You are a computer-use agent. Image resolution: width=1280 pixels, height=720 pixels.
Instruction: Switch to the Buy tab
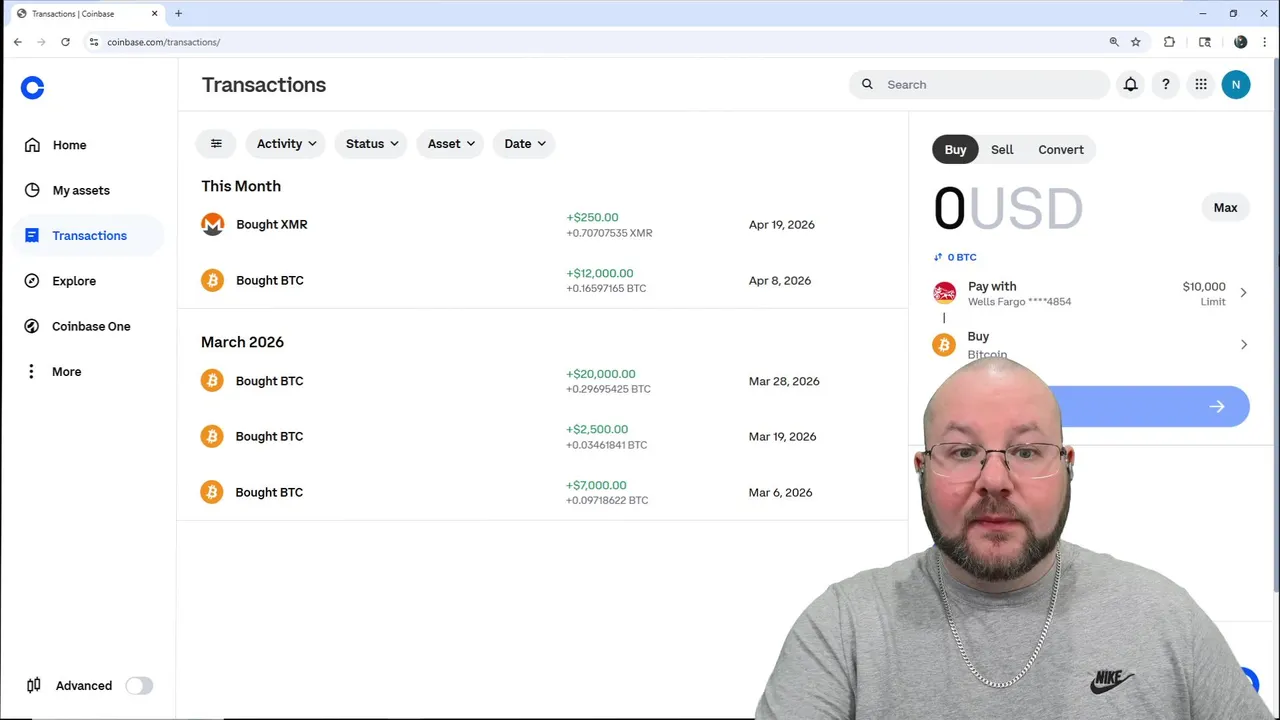click(x=956, y=150)
